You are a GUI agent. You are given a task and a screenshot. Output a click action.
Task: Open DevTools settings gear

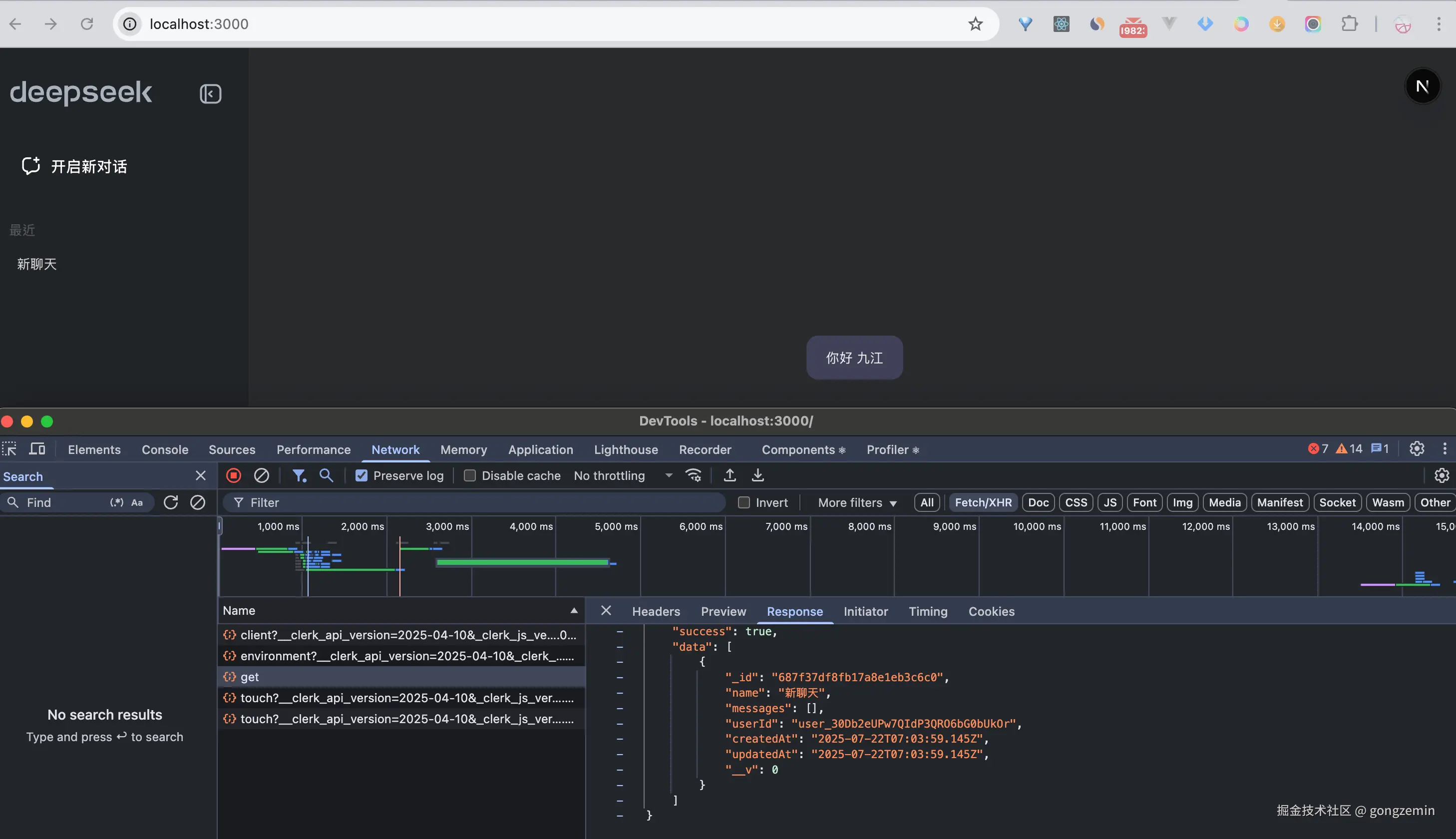click(1416, 449)
